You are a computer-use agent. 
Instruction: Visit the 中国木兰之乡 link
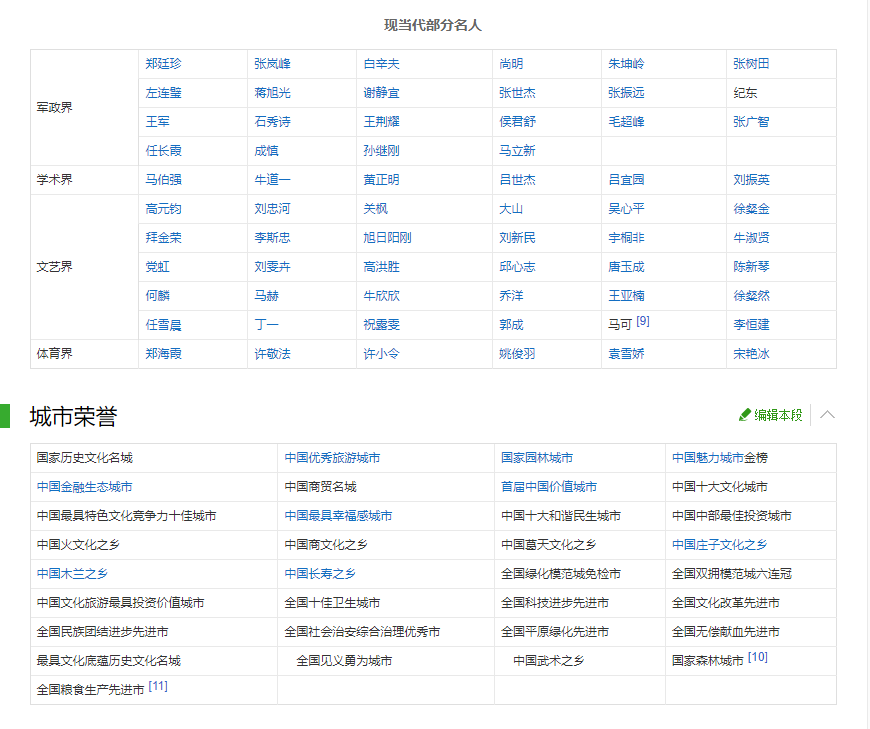(x=73, y=574)
